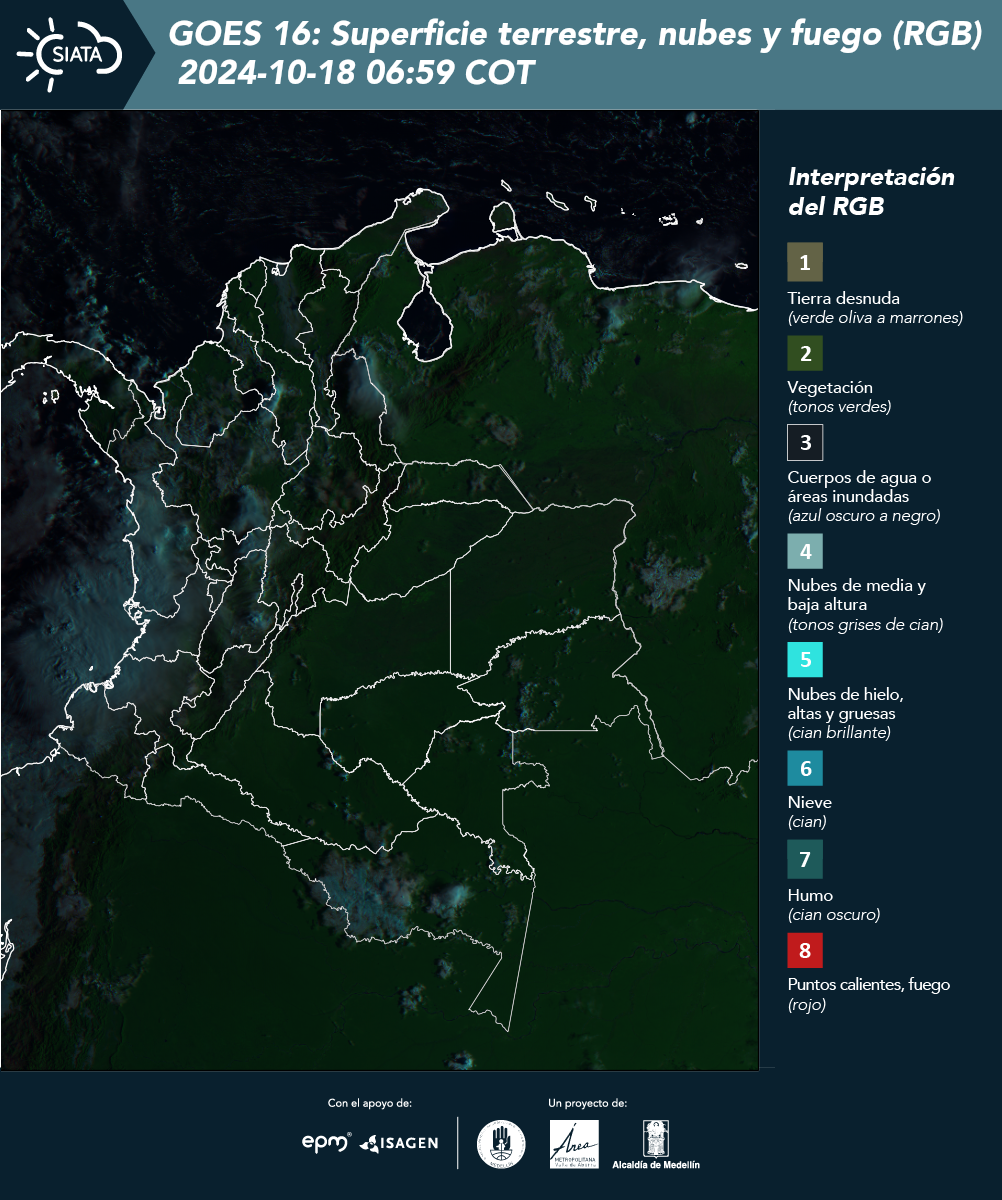This screenshot has width=1002, height=1200.
Task: Click the timestamp "2024-10-18 06:59 COT"
Action: 357,73
